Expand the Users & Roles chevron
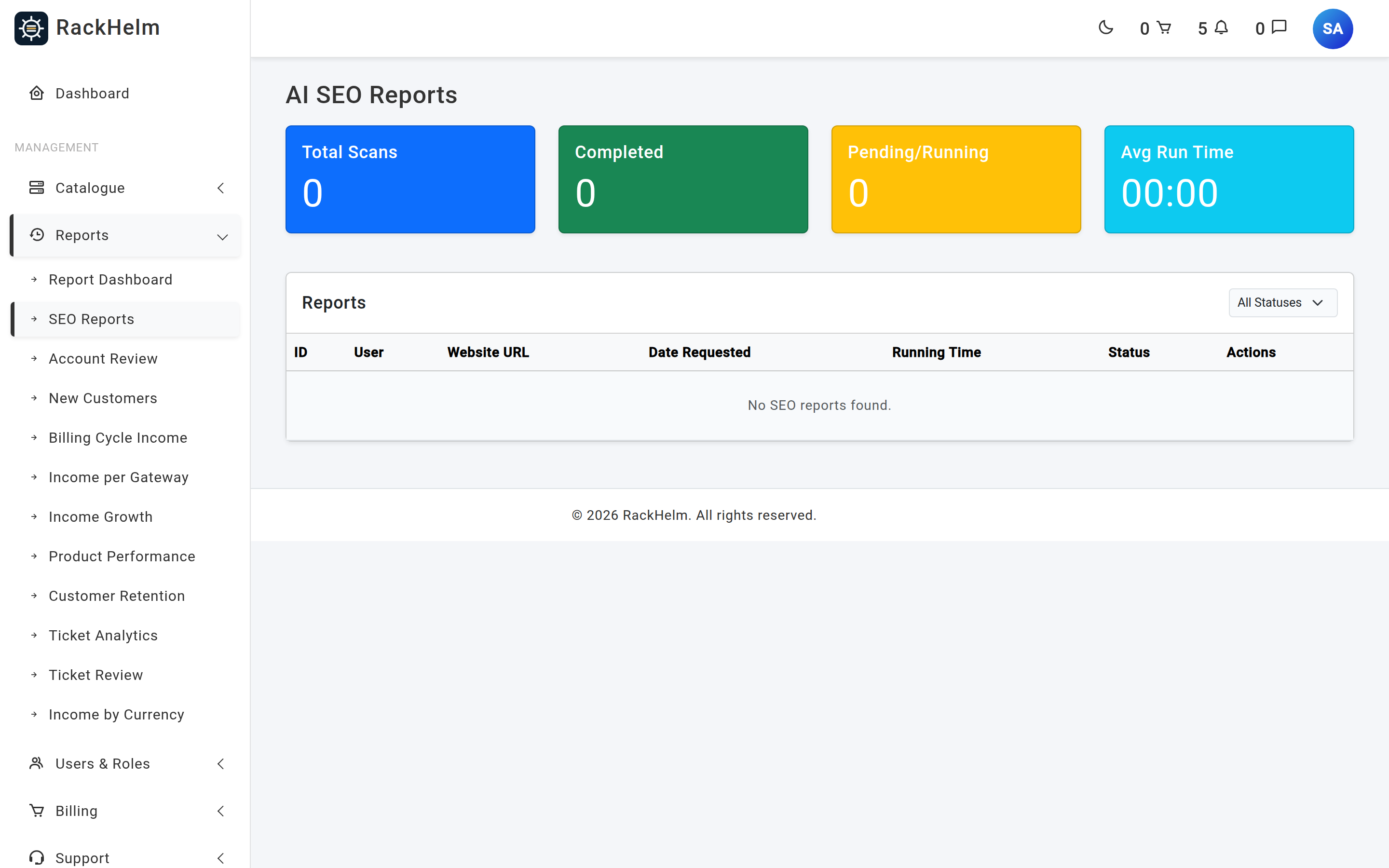The height and width of the screenshot is (868, 1389). coord(221,763)
